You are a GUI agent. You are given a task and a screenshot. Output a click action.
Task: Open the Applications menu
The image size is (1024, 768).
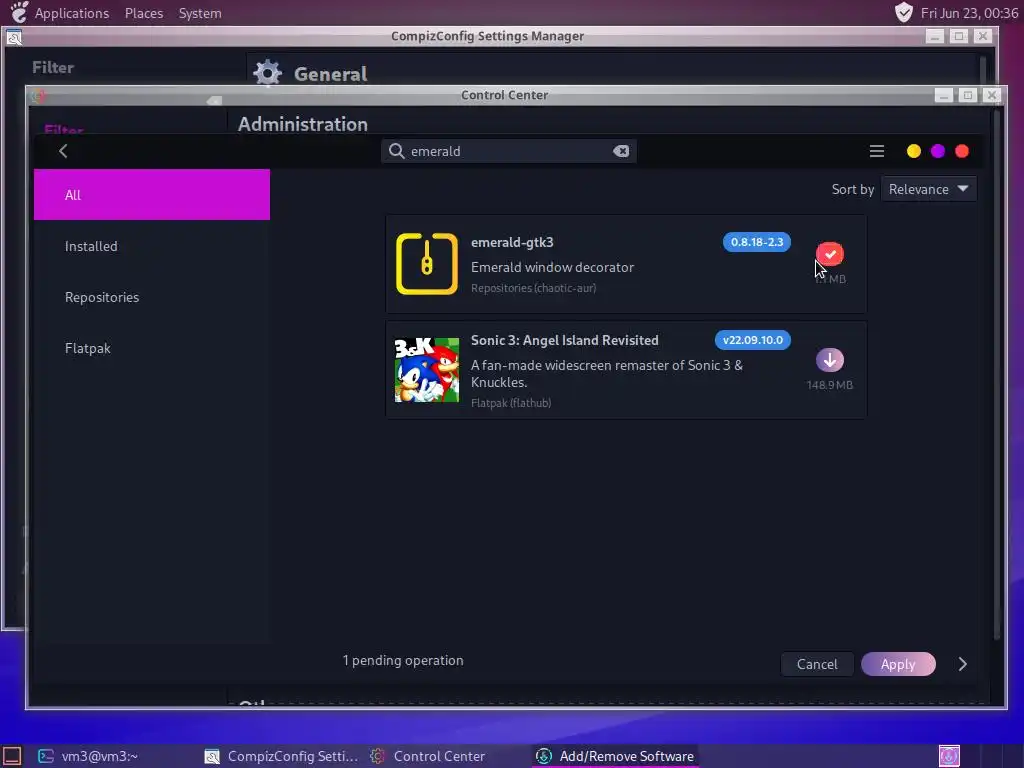(x=72, y=13)
